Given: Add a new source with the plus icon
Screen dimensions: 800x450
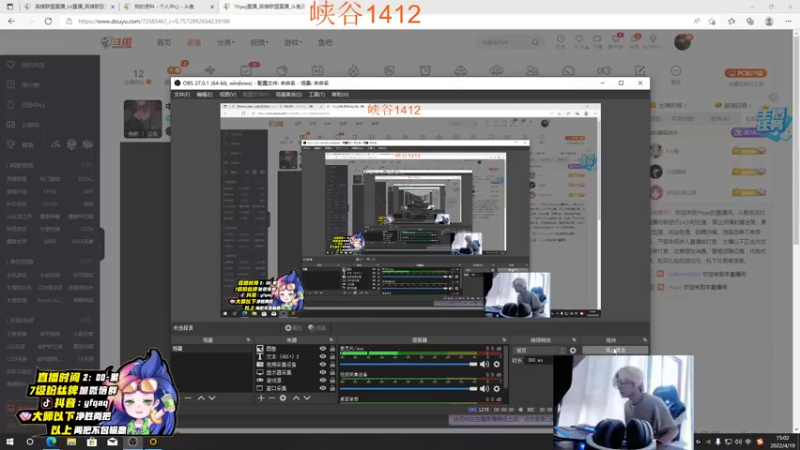Looking at the screenshot, I should [x=261, y=398].
